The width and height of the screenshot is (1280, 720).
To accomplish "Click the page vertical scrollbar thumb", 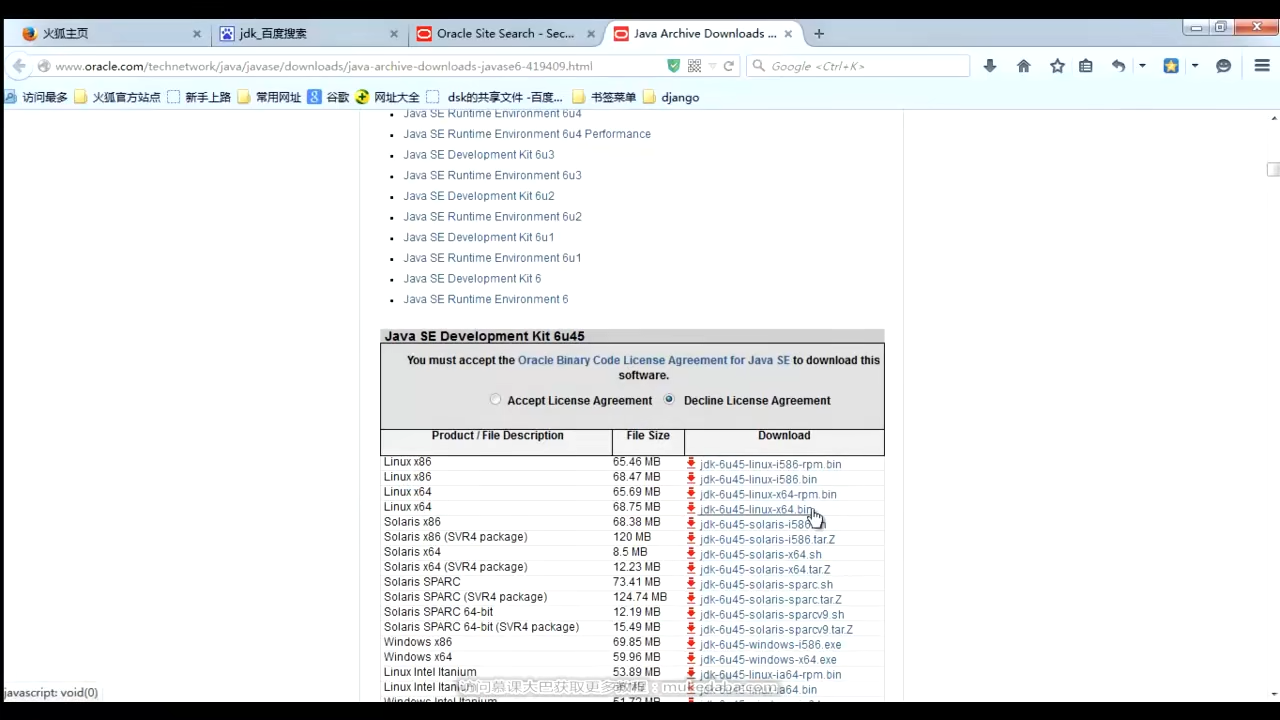I will tap(1272, 169).
